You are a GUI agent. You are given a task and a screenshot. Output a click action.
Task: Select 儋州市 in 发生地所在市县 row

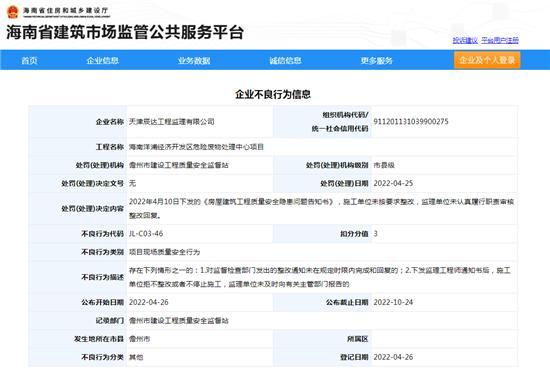pyautogui.click(x=140, y=339)
